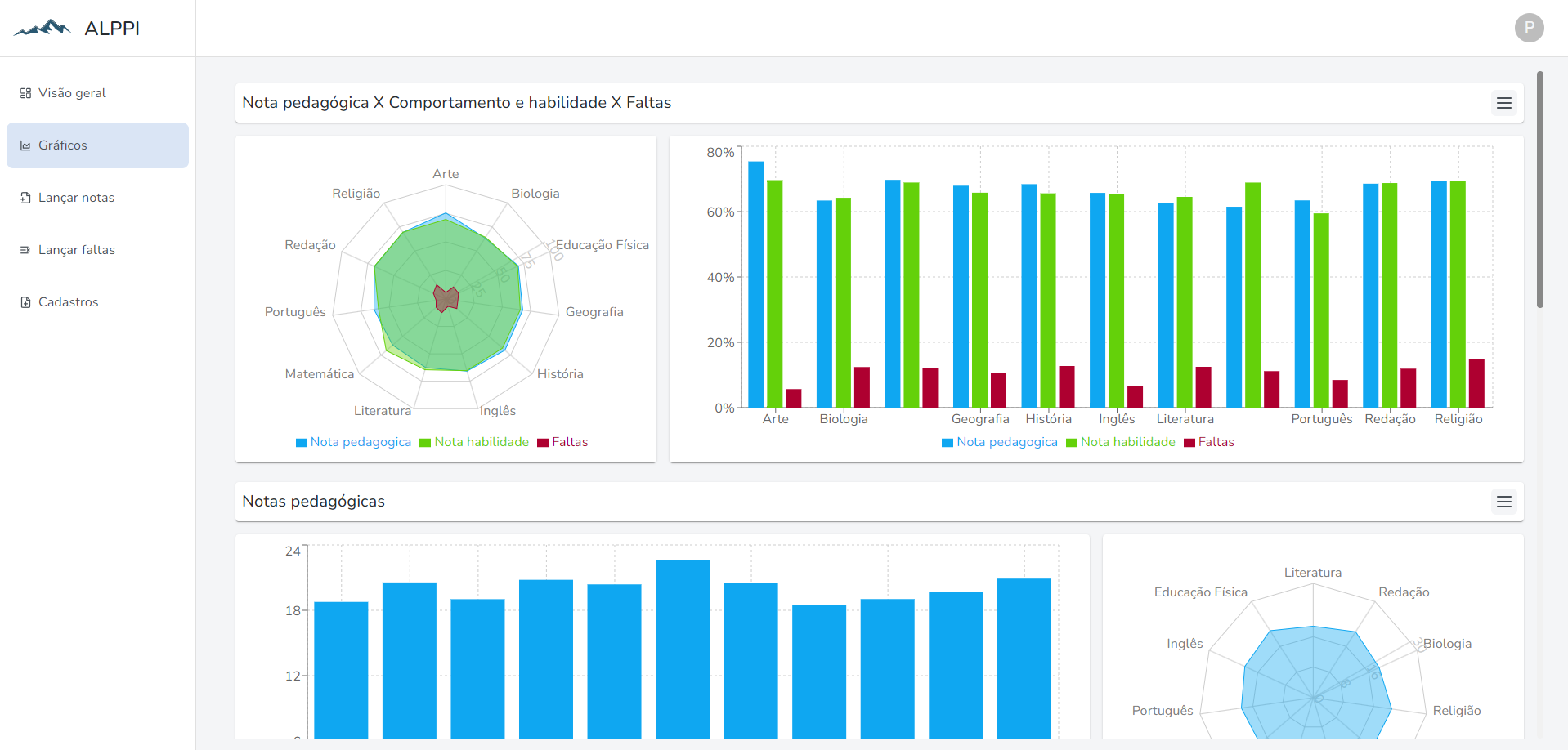Image resolution: width=1568 pixels, height=750 pixels.
Task: Click the 18 y-axis label in lower chart
Action: (293, 611)
